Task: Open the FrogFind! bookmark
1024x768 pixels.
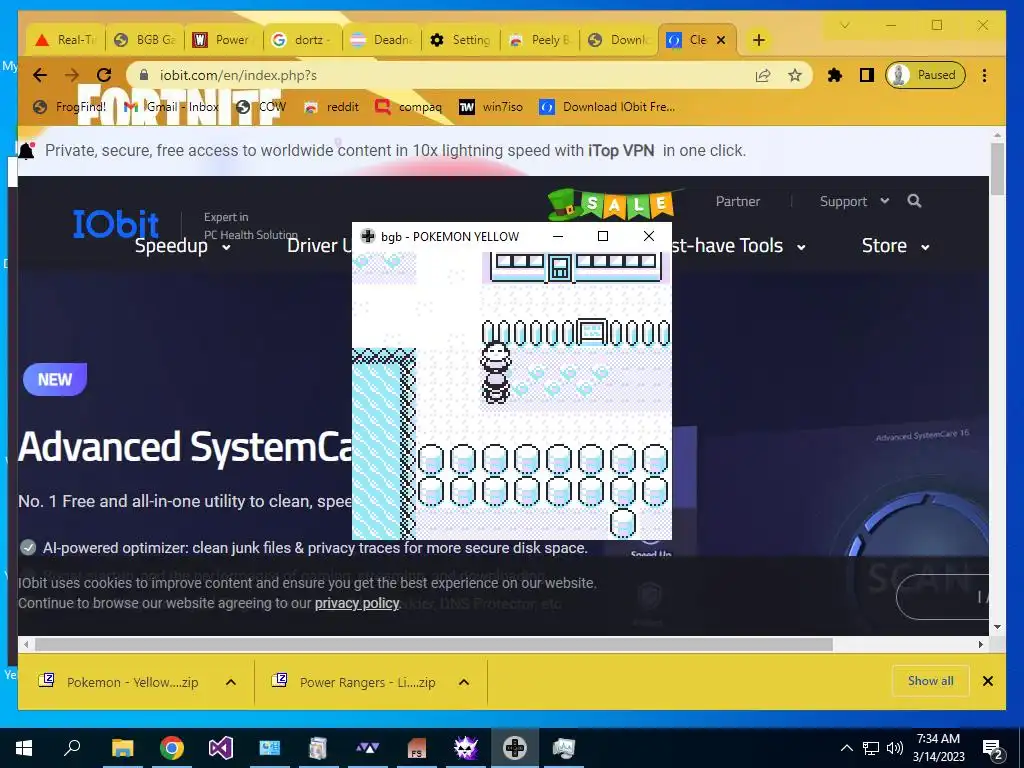Action: pos(70,106)
